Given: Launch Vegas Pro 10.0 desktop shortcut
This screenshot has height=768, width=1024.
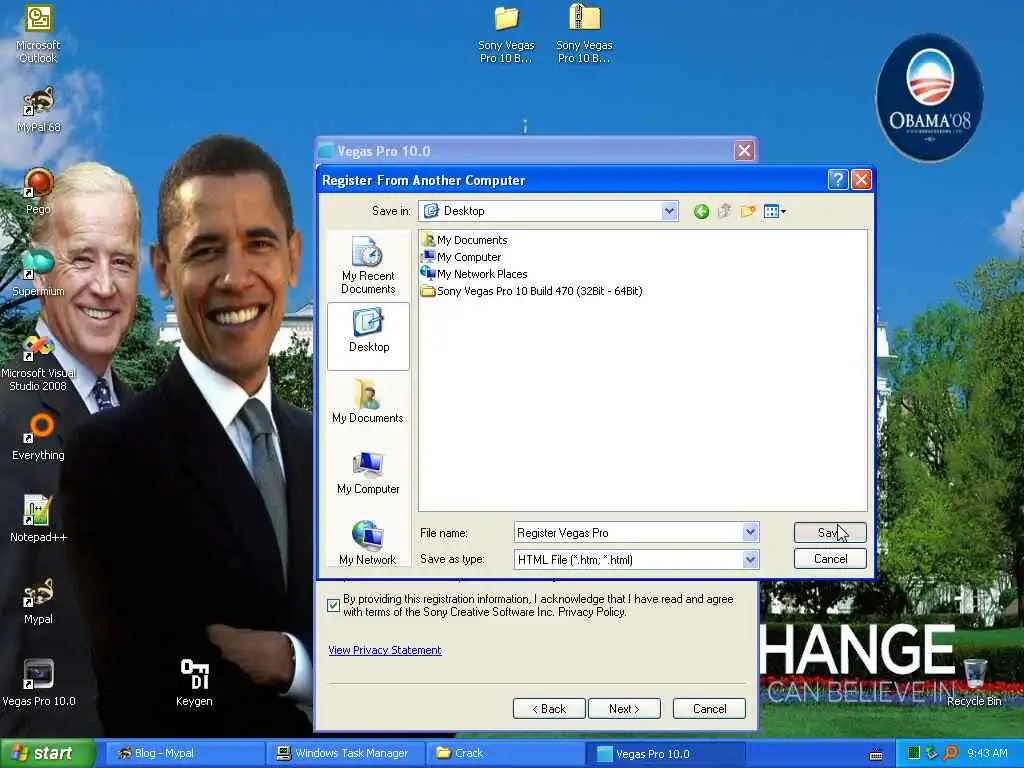Looking at the screenshot, I should (x=38, y=683).
